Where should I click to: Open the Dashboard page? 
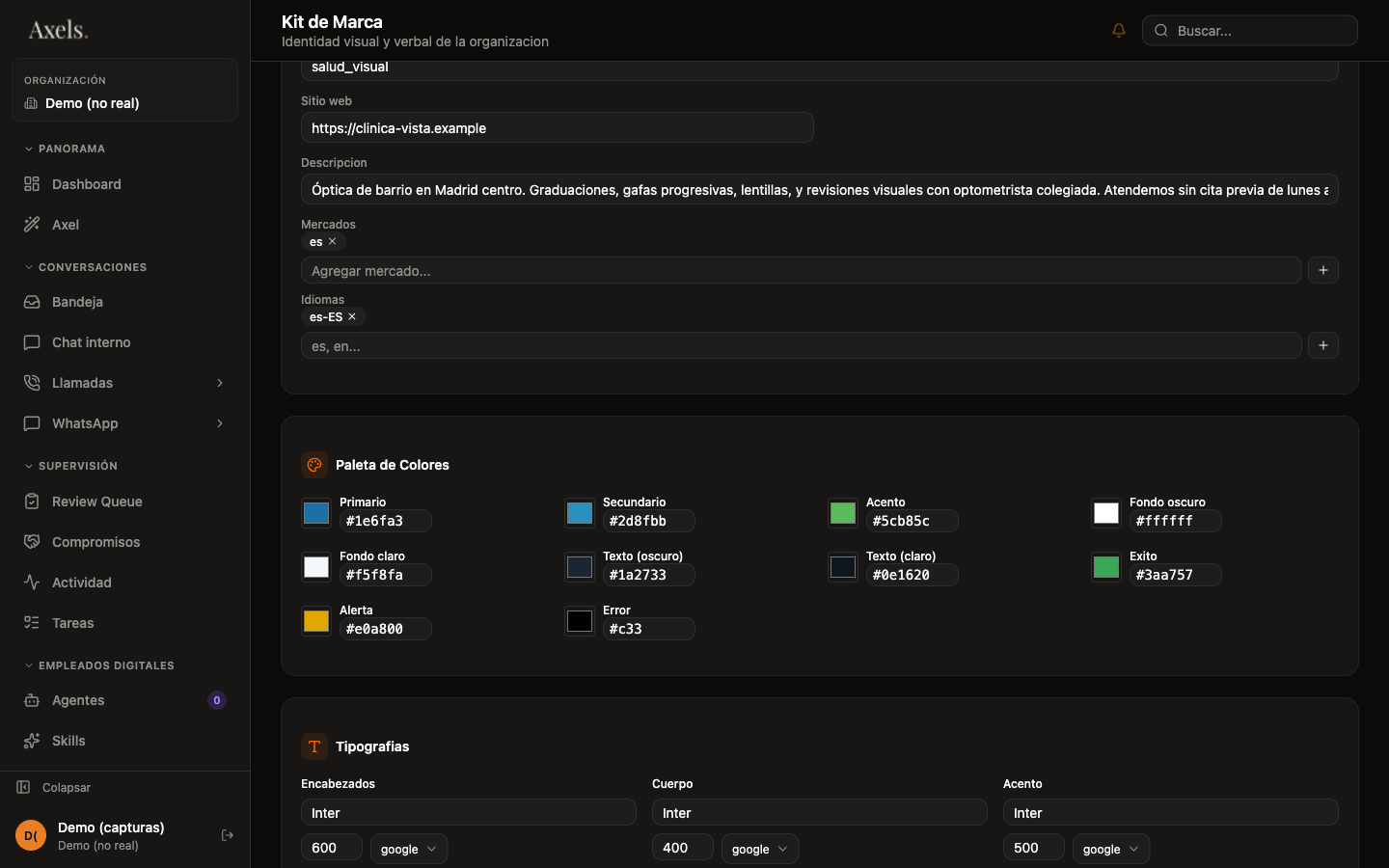click(x=125, y=184)
